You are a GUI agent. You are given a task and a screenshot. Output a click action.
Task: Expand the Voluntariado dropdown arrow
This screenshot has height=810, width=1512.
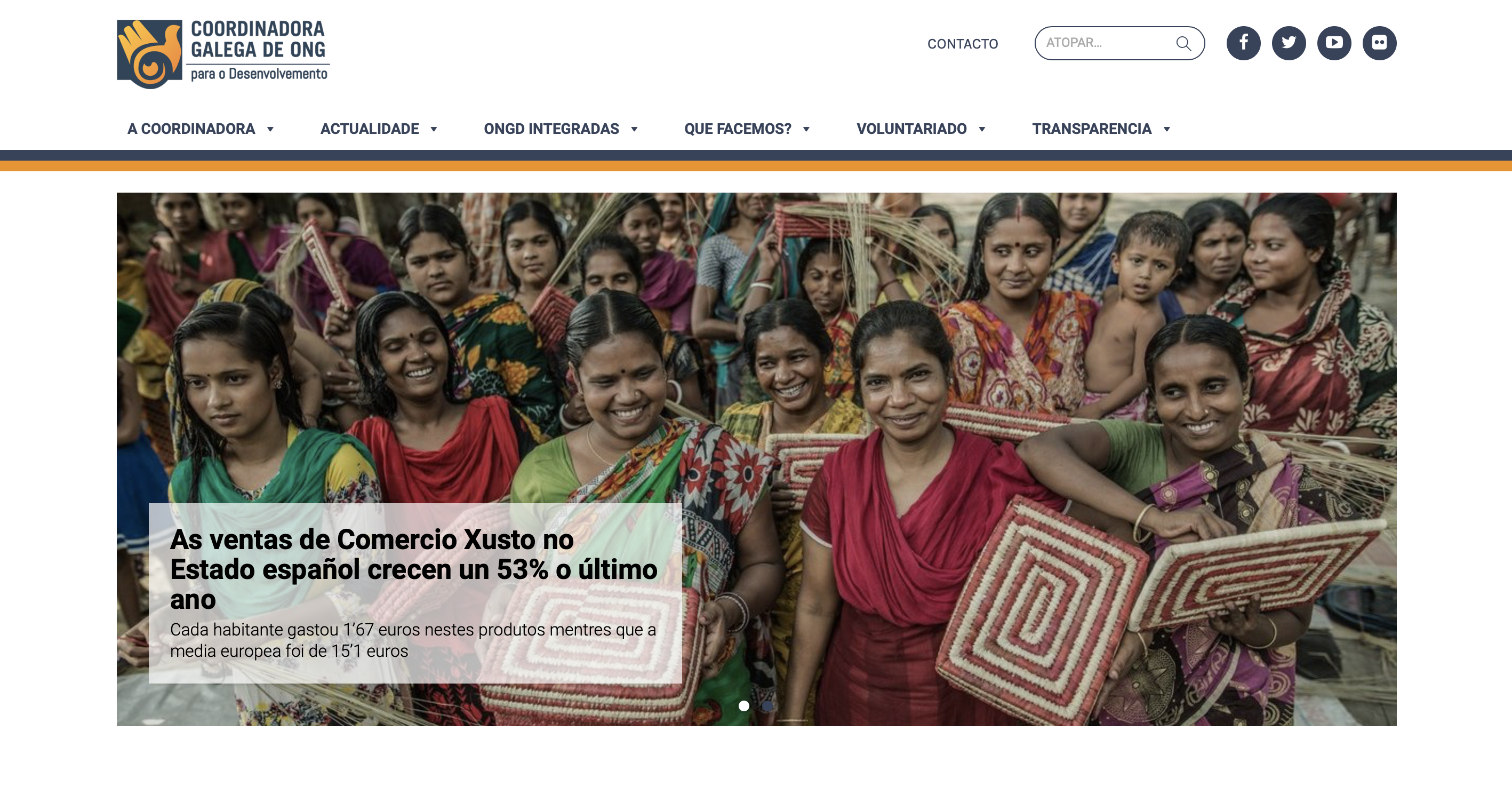981,129
